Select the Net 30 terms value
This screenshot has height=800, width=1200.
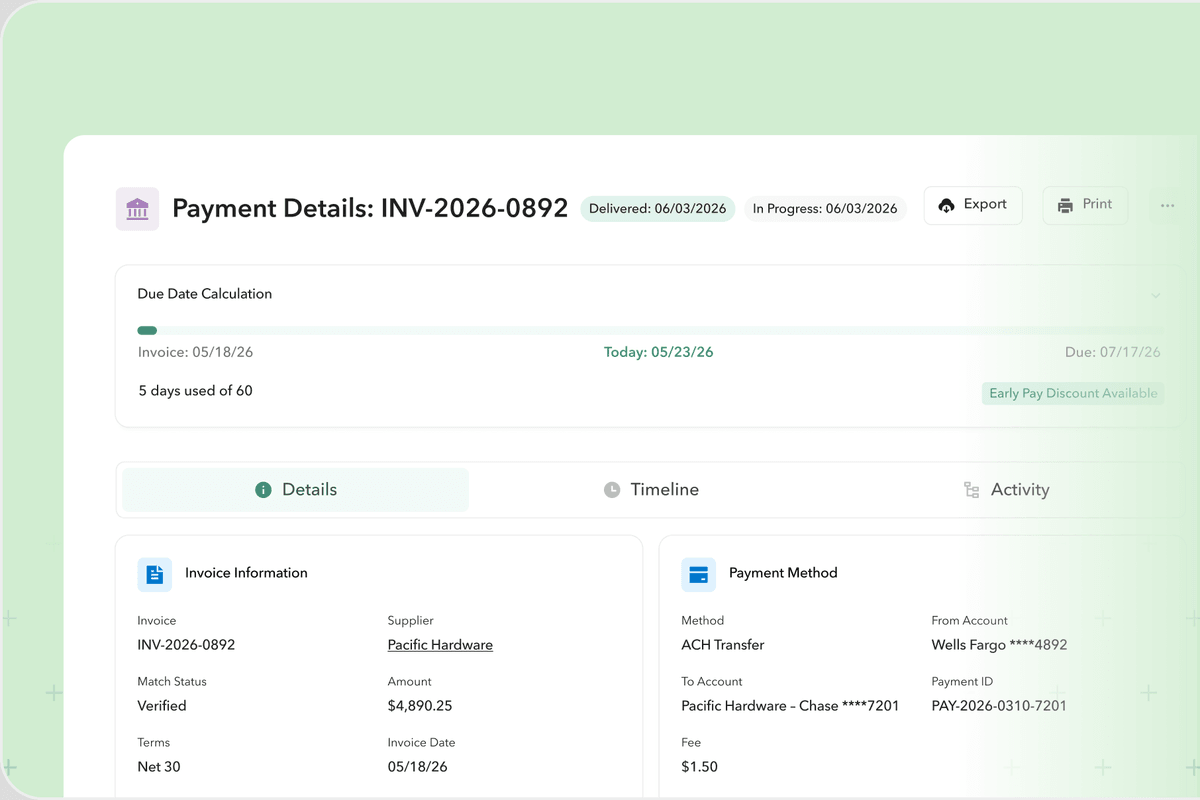coord(159,767)
